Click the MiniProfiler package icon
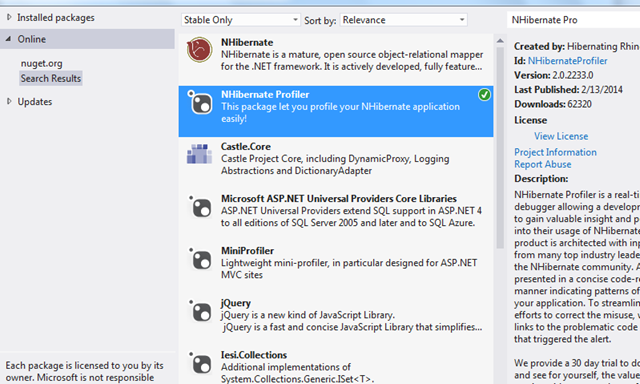The image size is (640, 384). (x=200, y=258)
